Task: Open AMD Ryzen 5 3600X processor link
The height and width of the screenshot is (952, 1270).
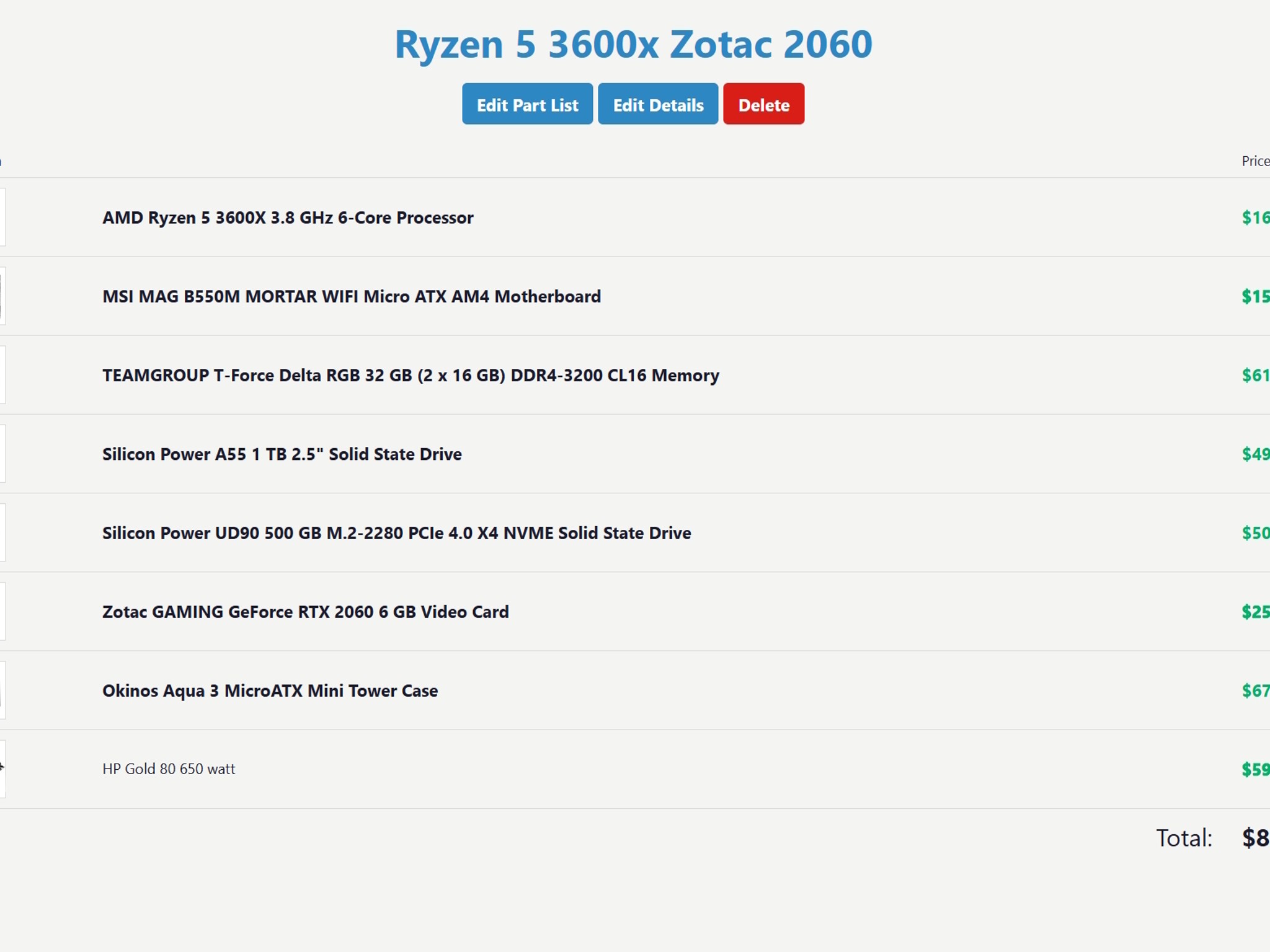Action: tap(288, 218)
